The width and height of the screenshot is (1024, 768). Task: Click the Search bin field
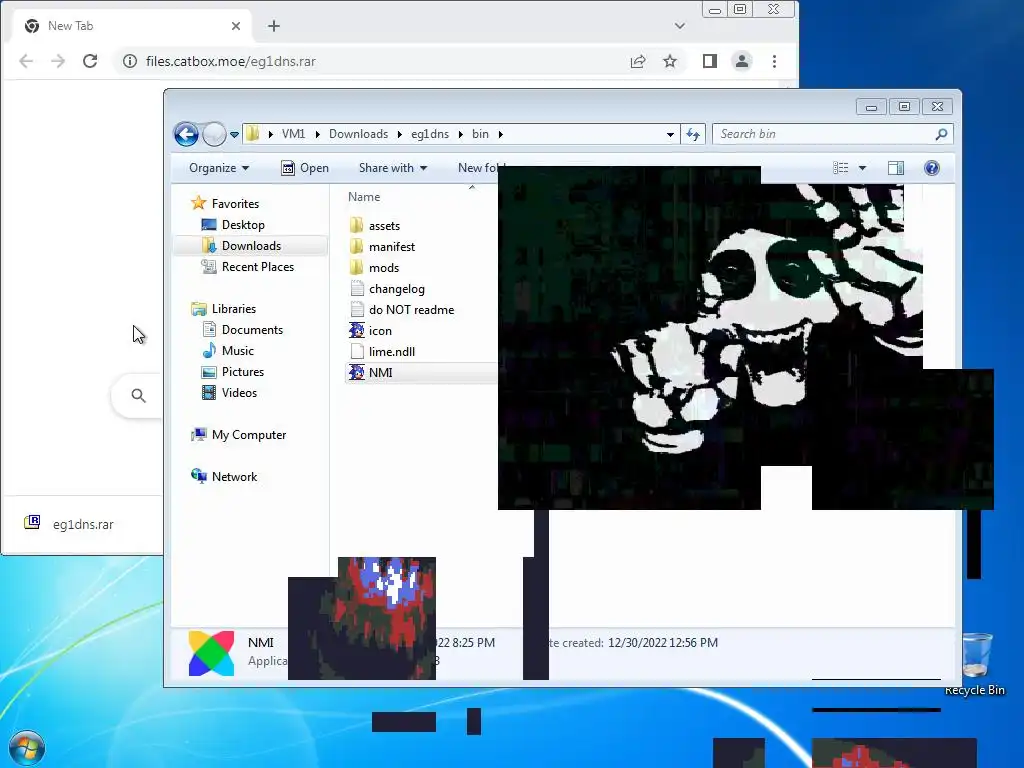[833, 134]
